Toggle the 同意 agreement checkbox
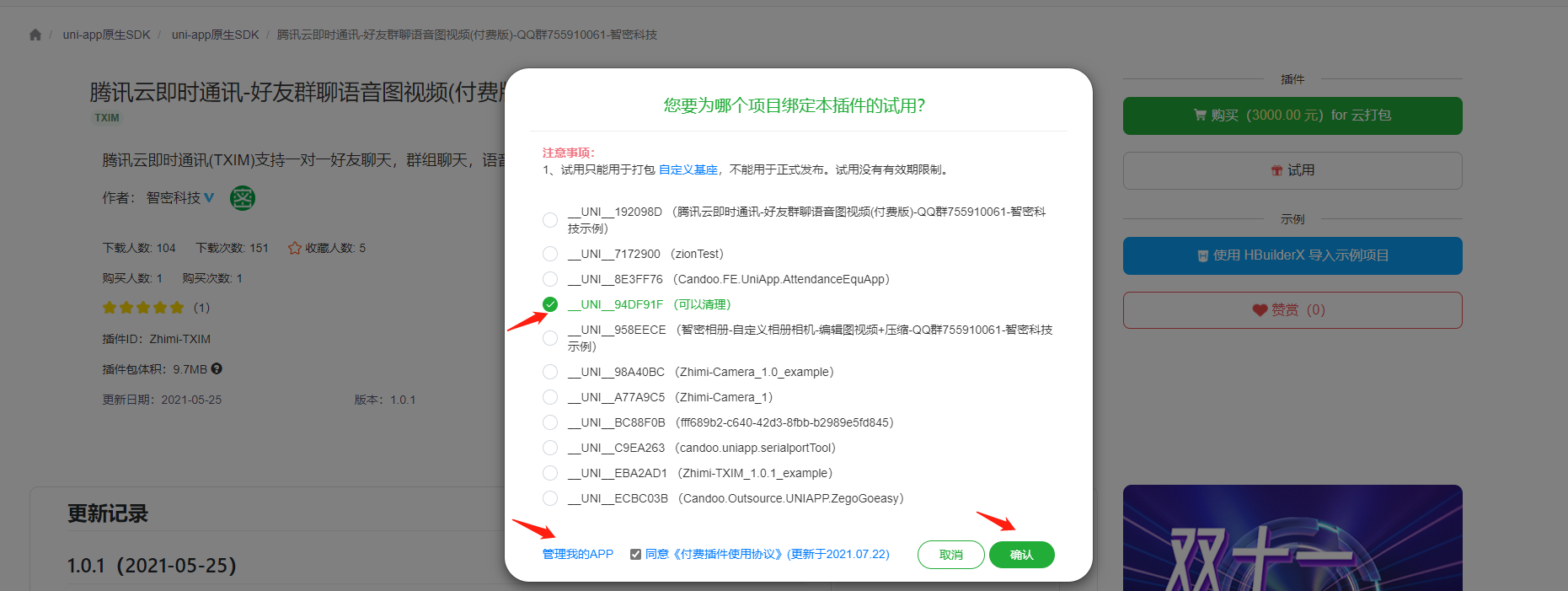Viewport: 1568px width, 591px height. click(636, 555)
